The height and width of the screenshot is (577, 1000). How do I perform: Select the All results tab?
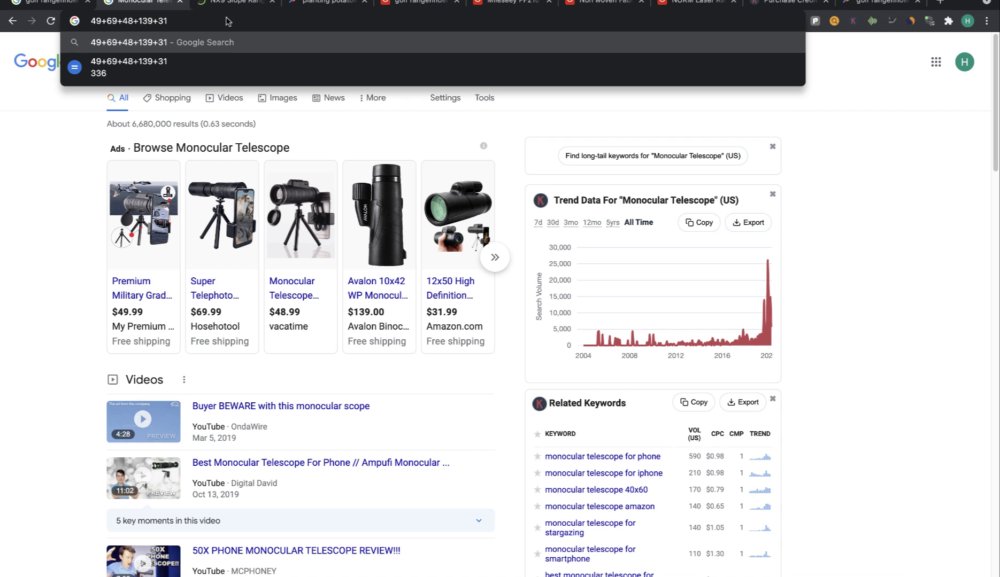coord(117,98)
